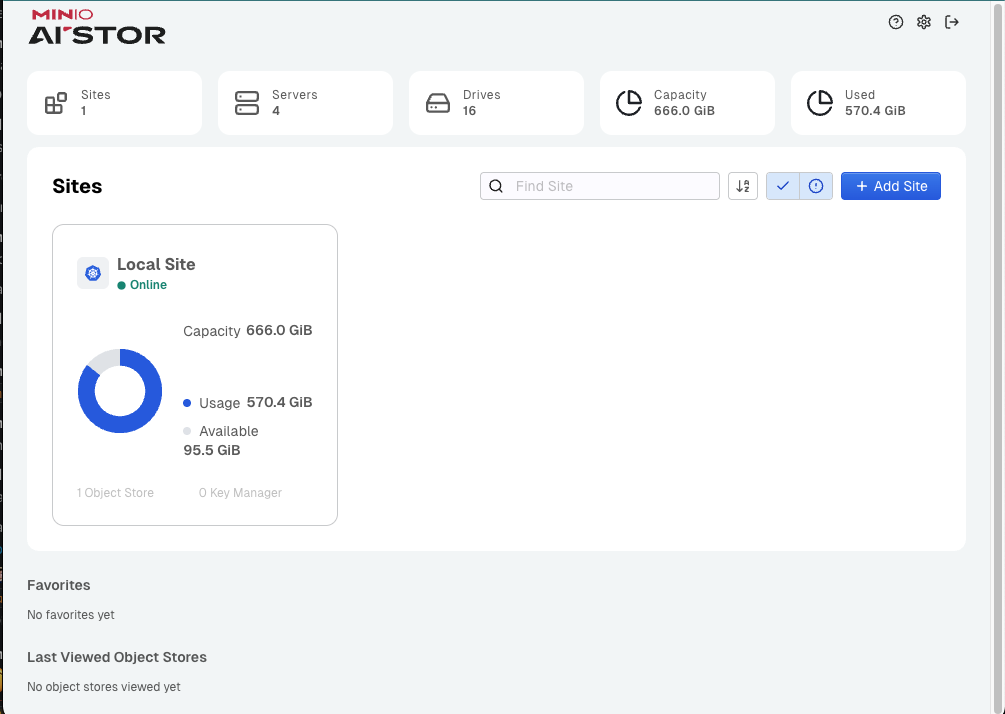The width and height of the screenshot is (1005, 714).
Task: Click the Kubernetes icon on Local Site
Action: pos(93,273)
